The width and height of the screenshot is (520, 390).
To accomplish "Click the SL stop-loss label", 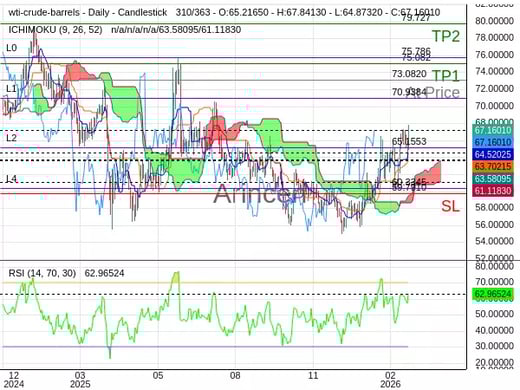I will pyautogui.click(x=450, y=206).
